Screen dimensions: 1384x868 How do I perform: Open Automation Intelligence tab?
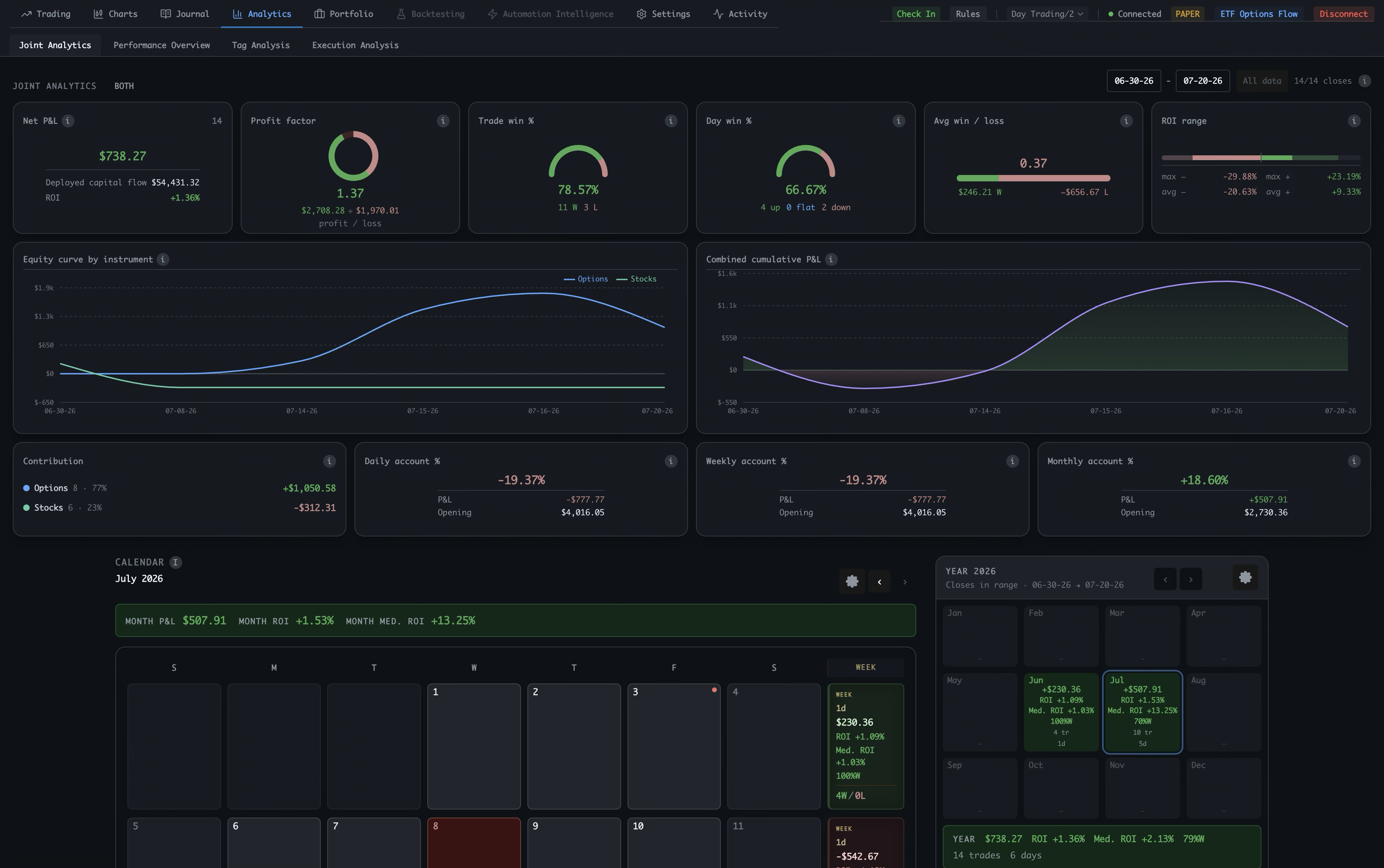(x=551, y=14)
